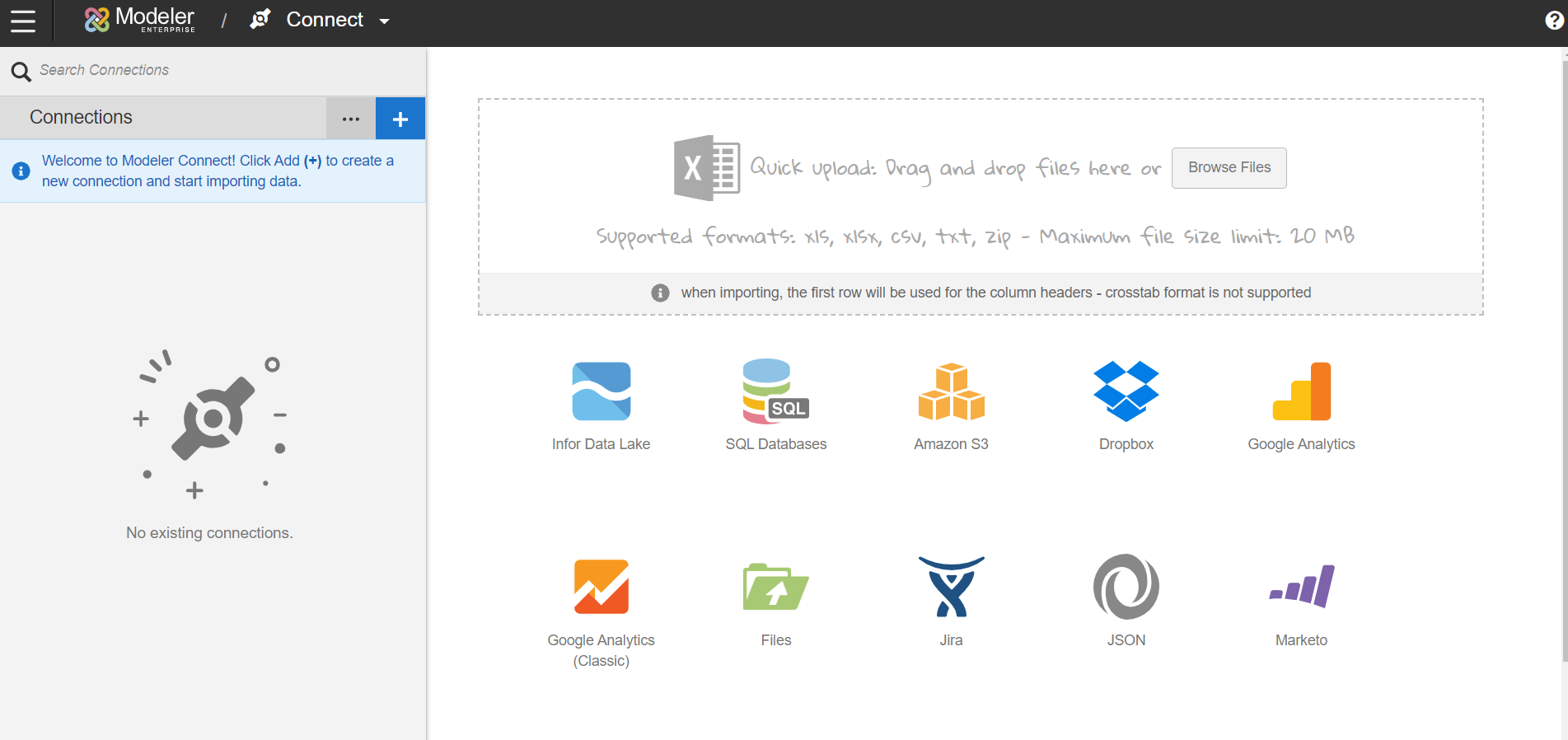Select the Jira connector icon
This screenshot has width=1568, height=740.
coord(951,588)
